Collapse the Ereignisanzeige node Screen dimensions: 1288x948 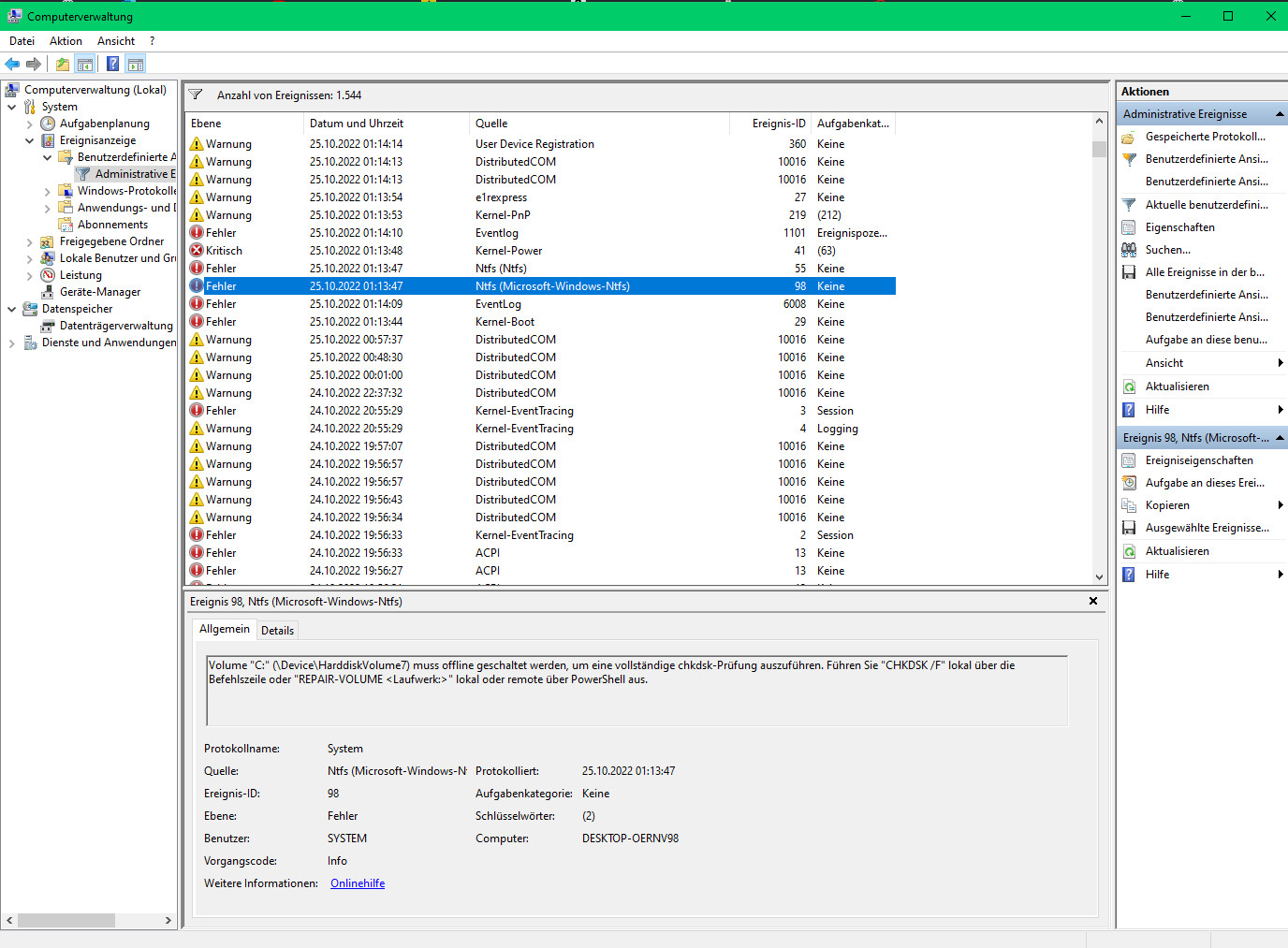click(x=29, y=140)
